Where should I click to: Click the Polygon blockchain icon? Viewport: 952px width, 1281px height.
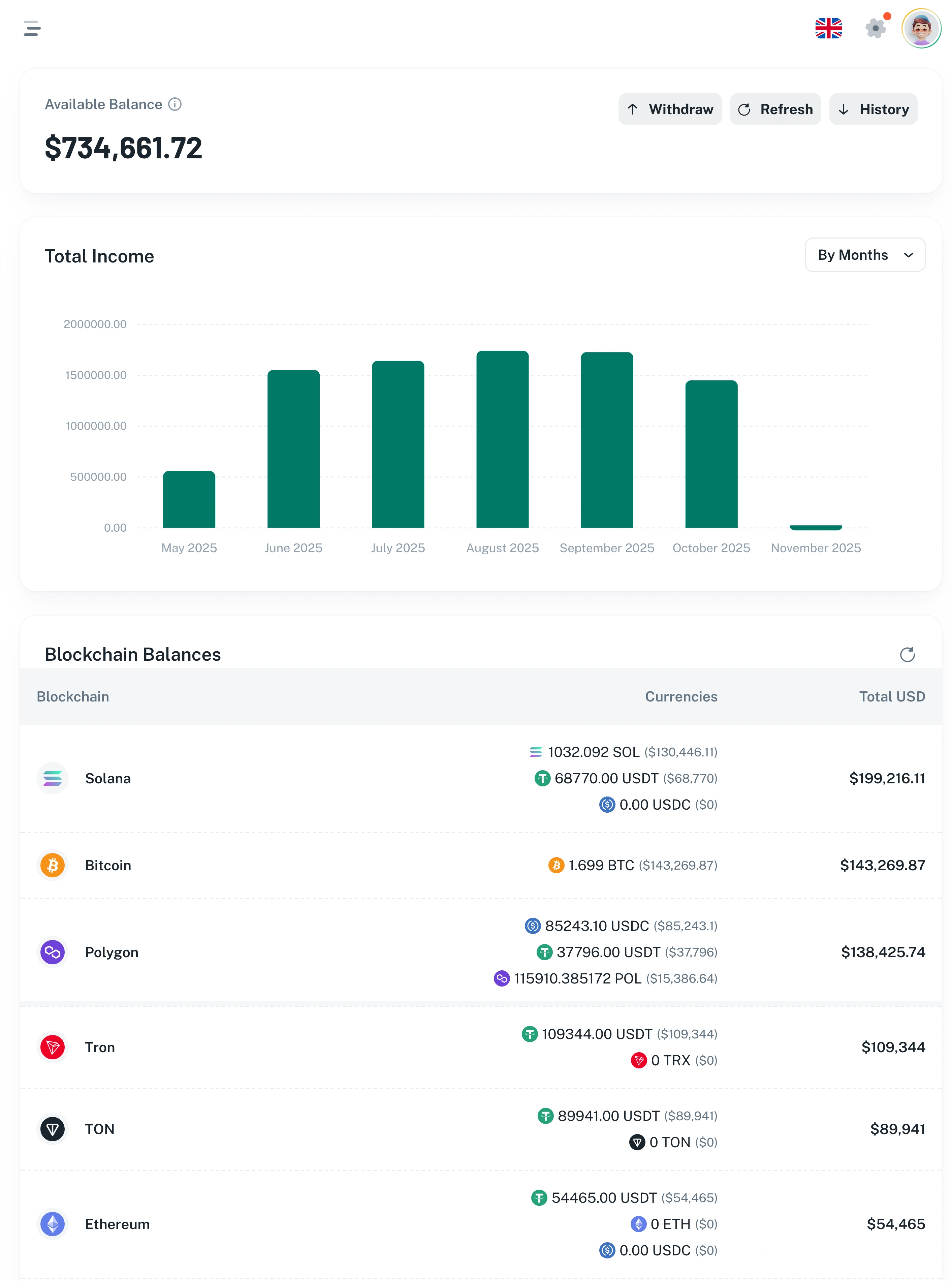[x=53, y=952]
